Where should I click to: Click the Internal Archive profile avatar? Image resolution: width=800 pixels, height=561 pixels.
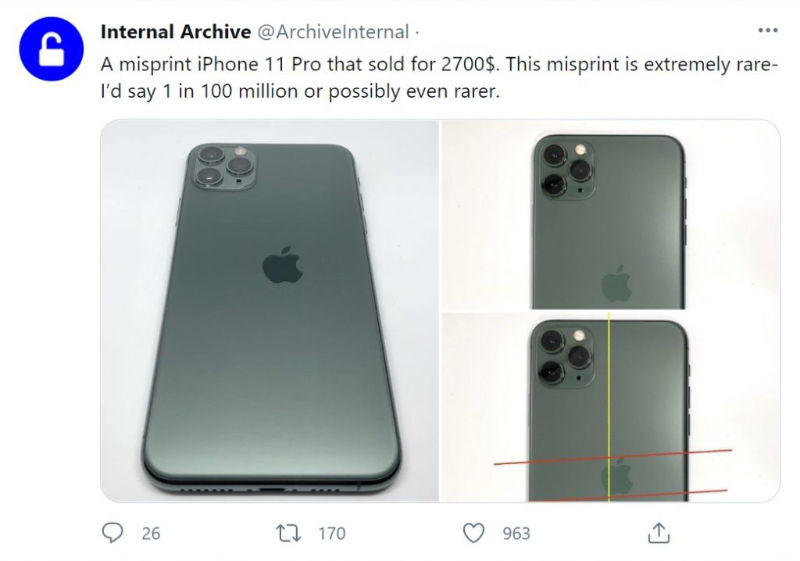tap(49, 49)
